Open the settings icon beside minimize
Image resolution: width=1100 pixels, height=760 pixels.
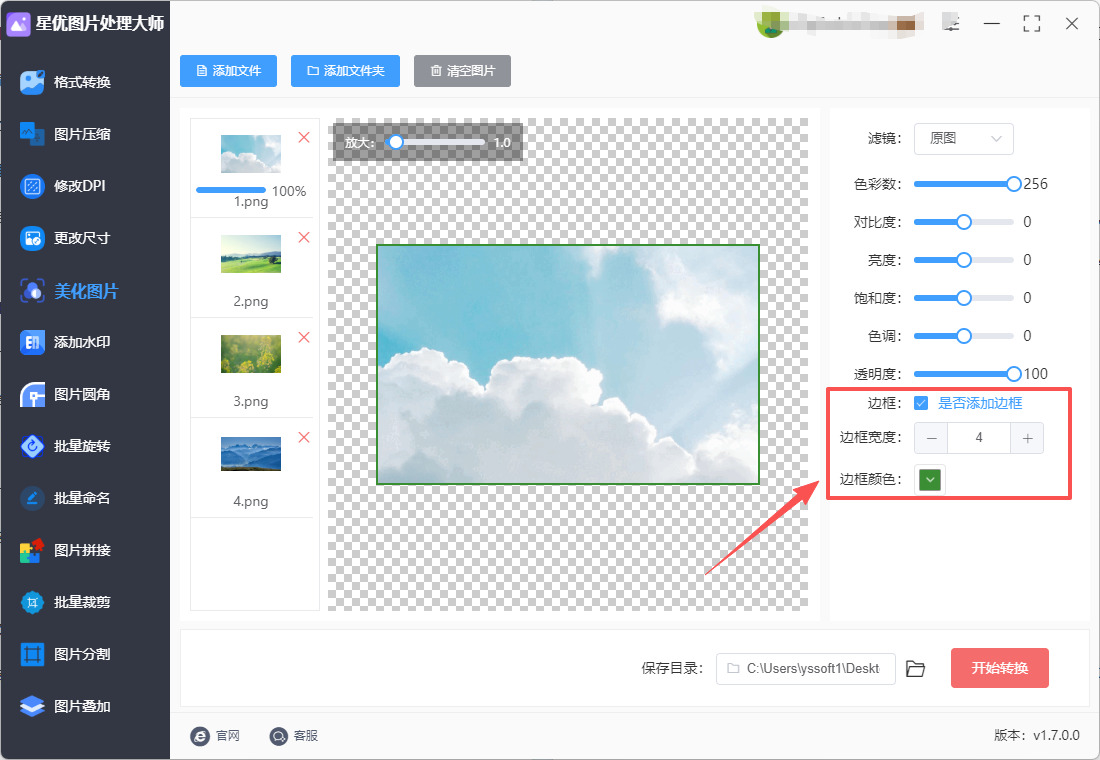point(951,23)
